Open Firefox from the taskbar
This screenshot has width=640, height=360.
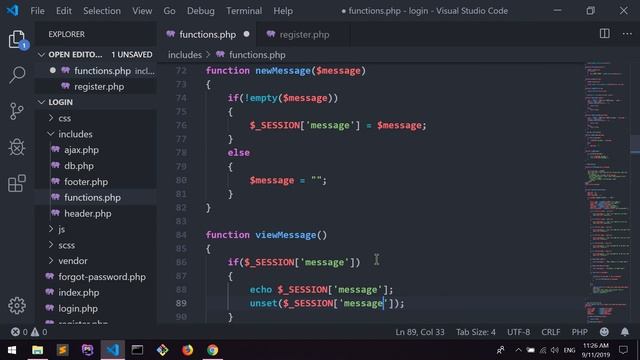coord(187,350)
